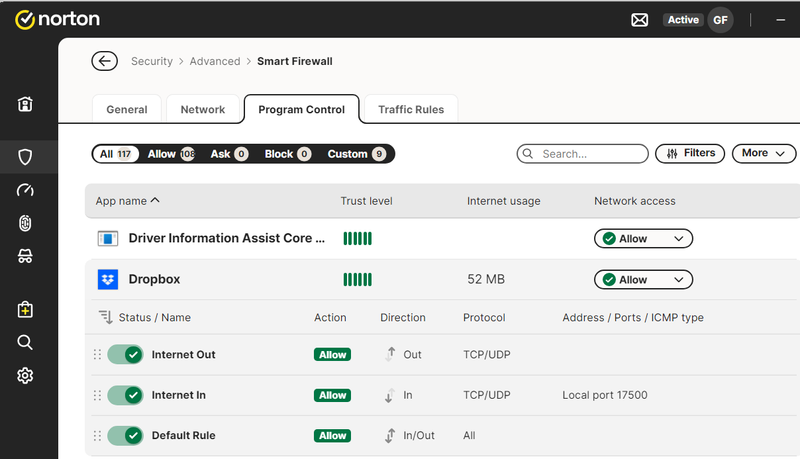Click the Filters button
The width and height of the screenshot is (800, 459).
(689, 153)
